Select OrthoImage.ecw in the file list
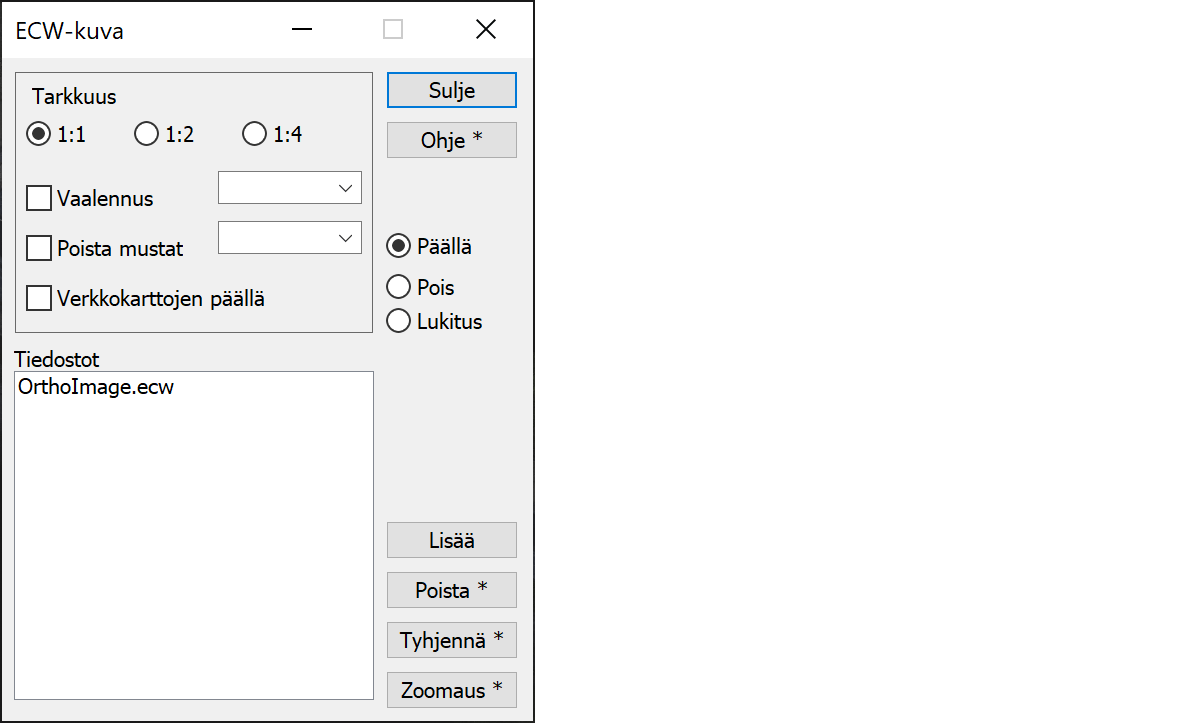The image size is (1200, 723). pos(96,387)
